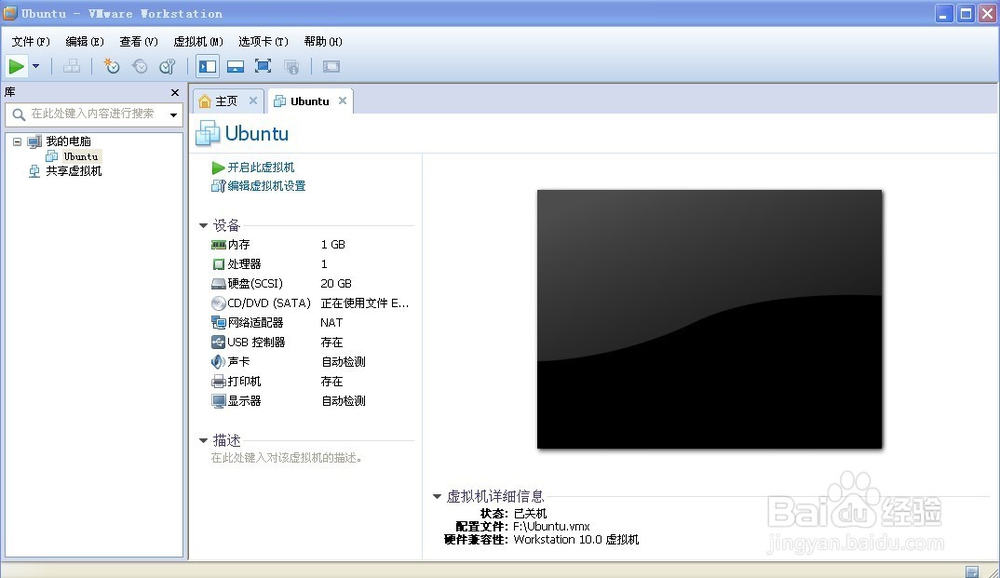
Task: Open the power options dropdown arrow
Action: pyautogui.click(x=36, y=66)
